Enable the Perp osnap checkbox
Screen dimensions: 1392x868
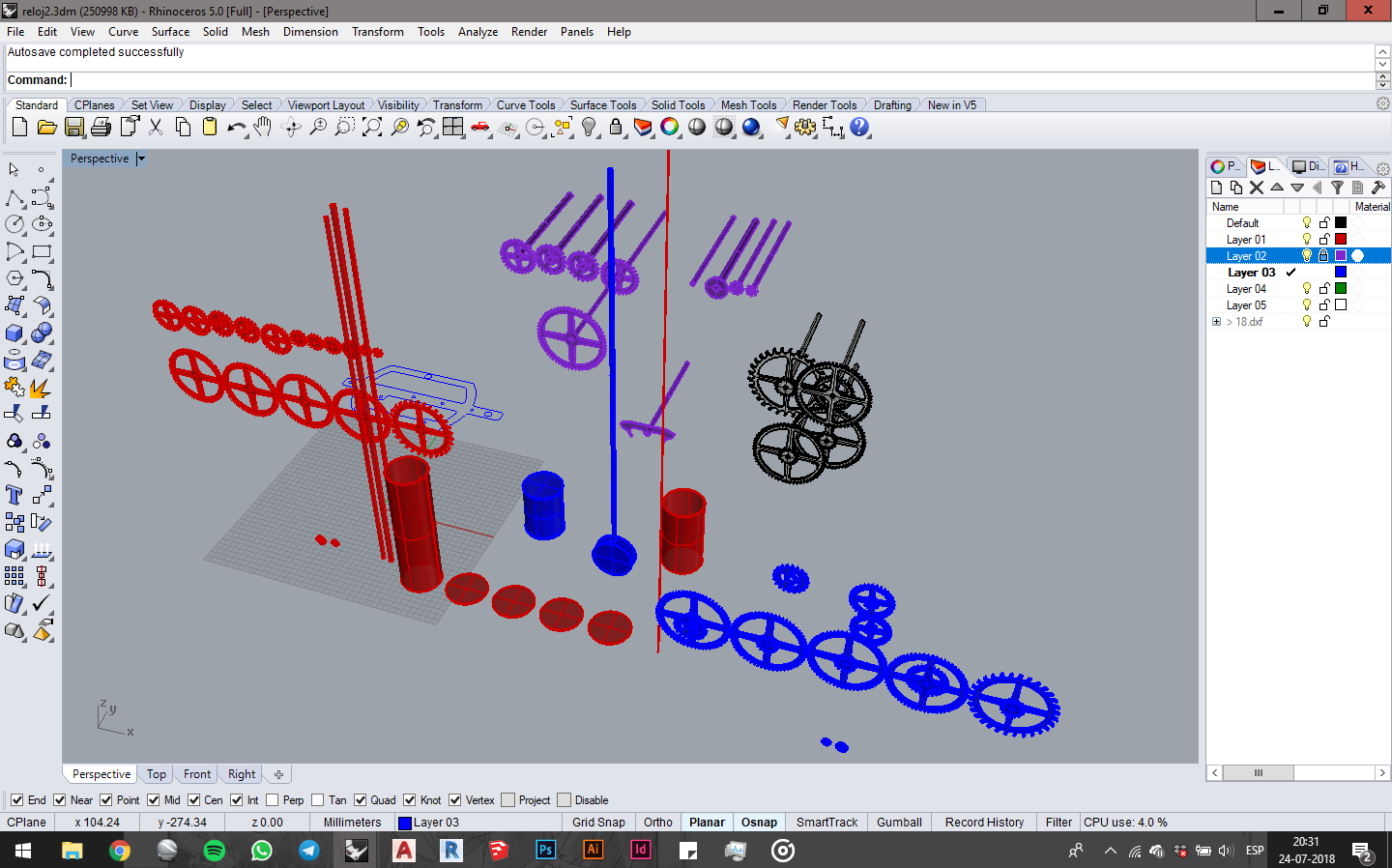pos(272,800)
